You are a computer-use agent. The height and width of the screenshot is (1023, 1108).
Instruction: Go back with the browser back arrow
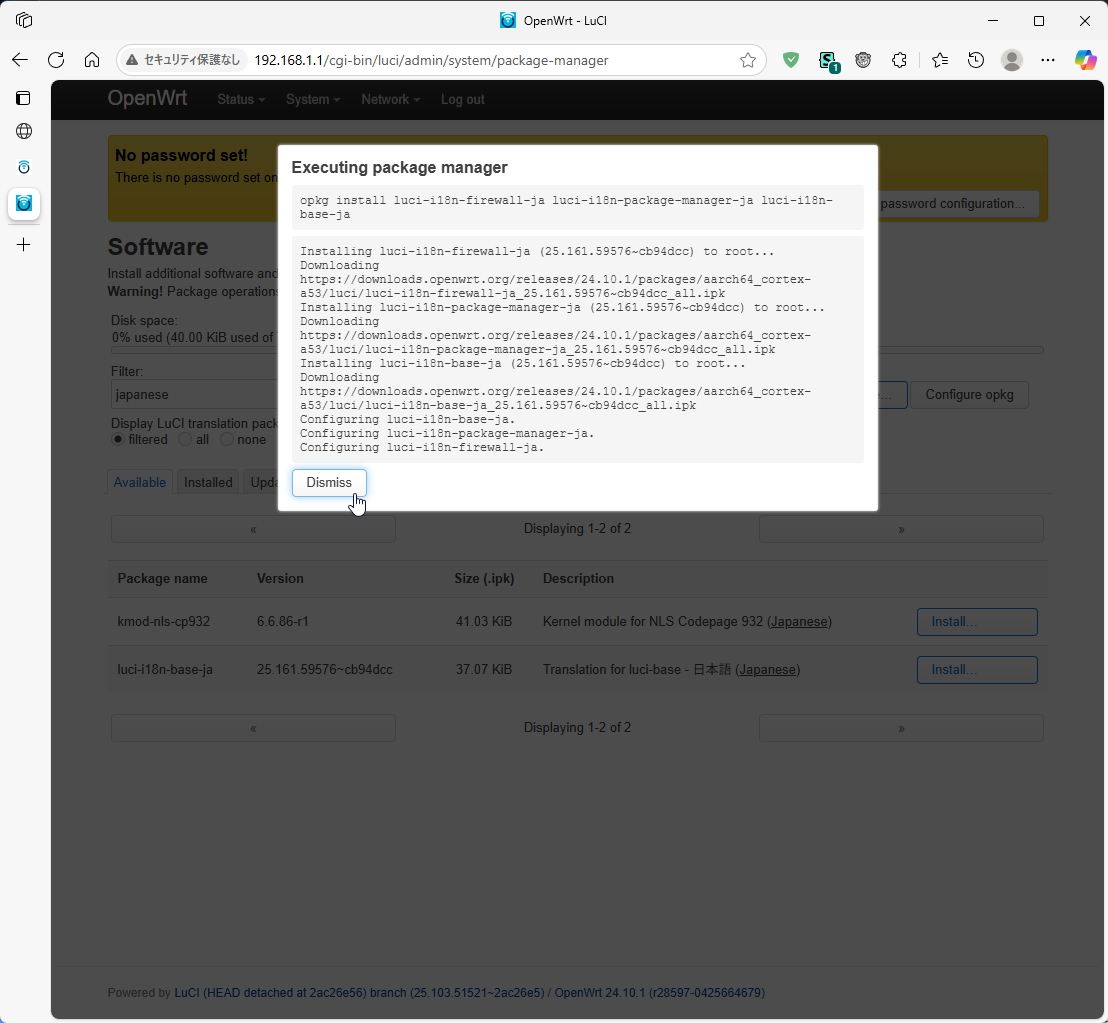[20, 60]
